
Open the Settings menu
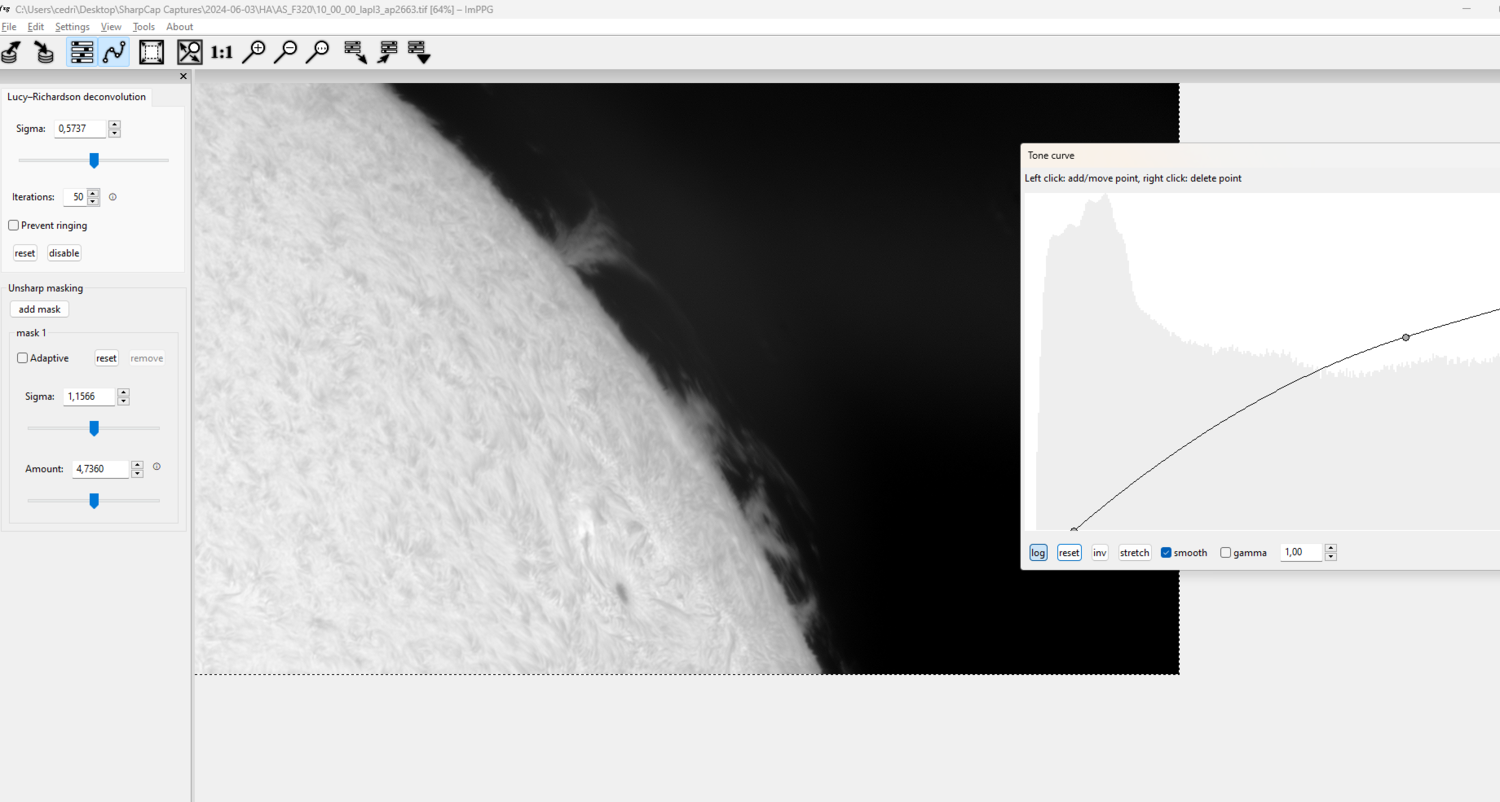[x=72, y=27]
